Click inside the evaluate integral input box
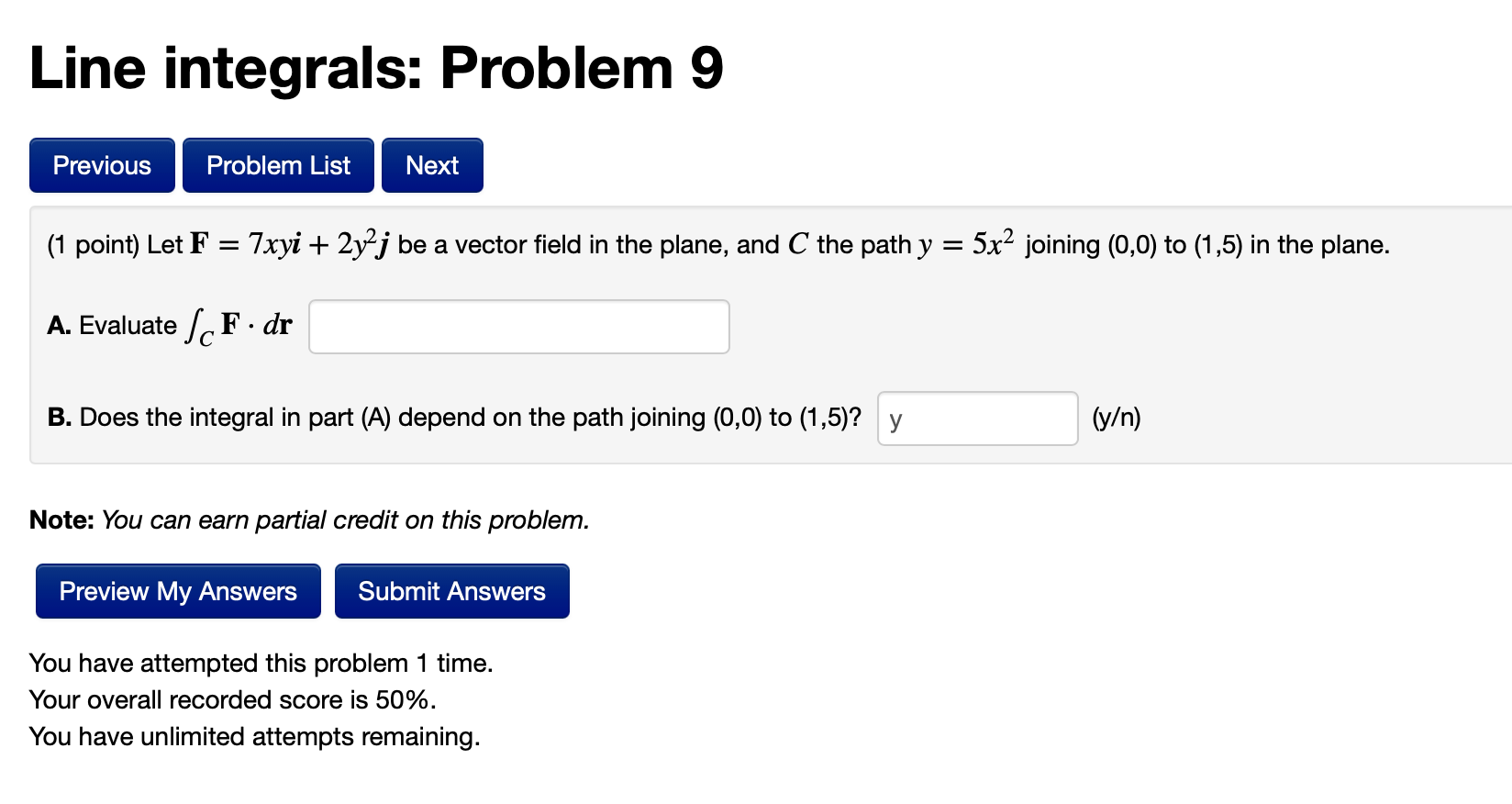This screenshot has width=1512, height=804. 518,326
